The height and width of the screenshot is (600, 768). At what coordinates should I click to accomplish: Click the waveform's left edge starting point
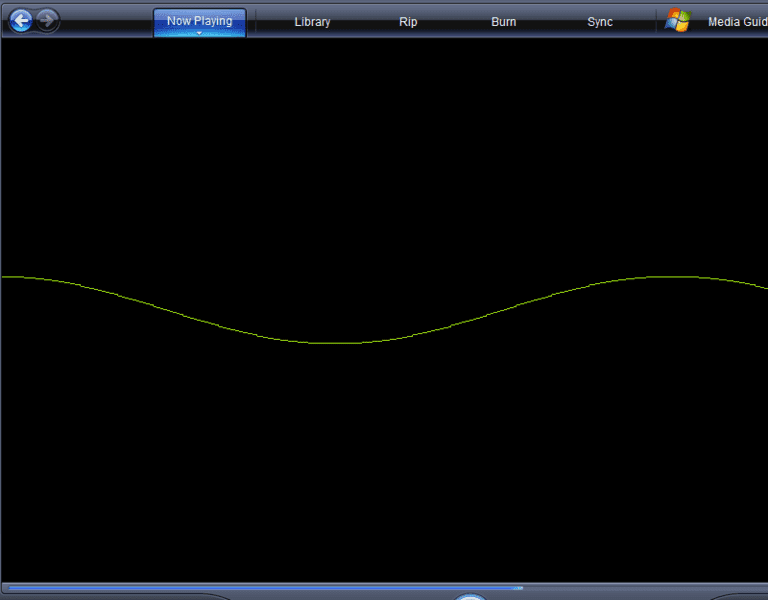pyautogui.click(x=3, y=277)
